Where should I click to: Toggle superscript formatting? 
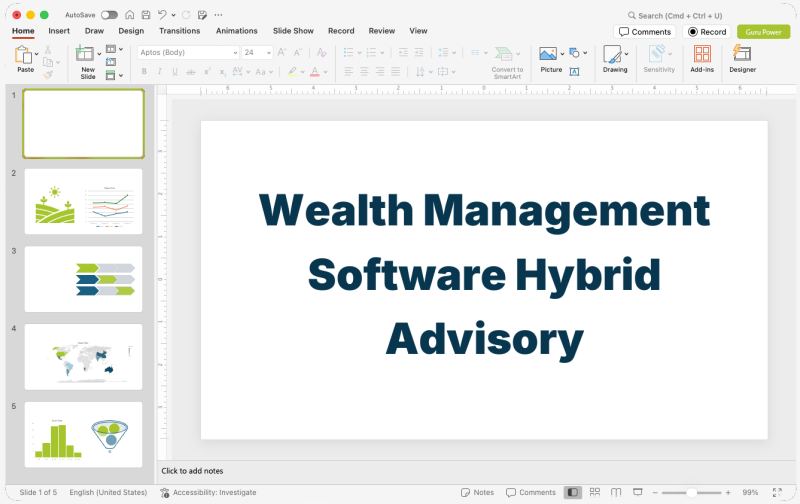207,72
